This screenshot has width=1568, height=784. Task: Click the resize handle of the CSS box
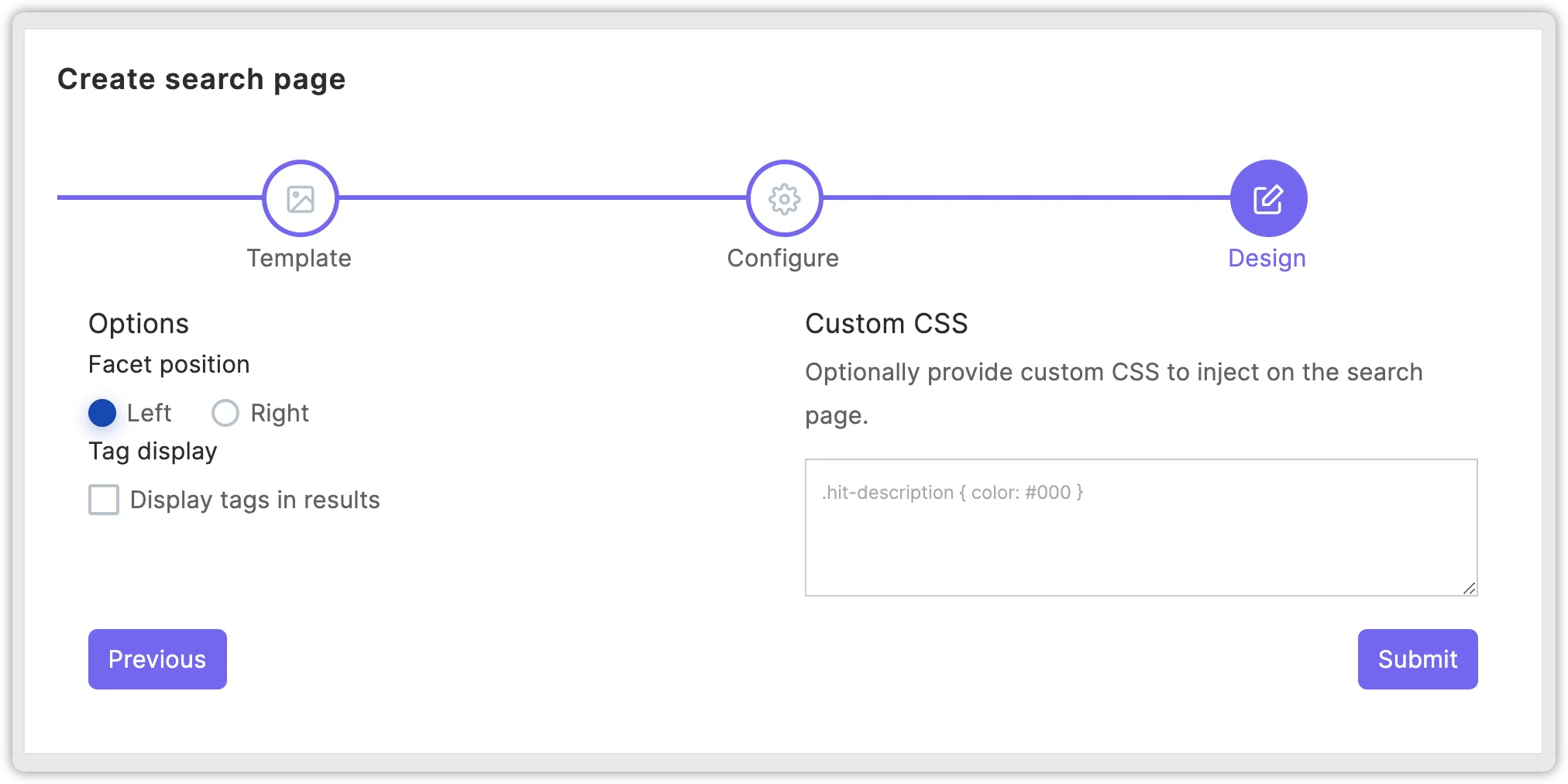[1468, 589]
